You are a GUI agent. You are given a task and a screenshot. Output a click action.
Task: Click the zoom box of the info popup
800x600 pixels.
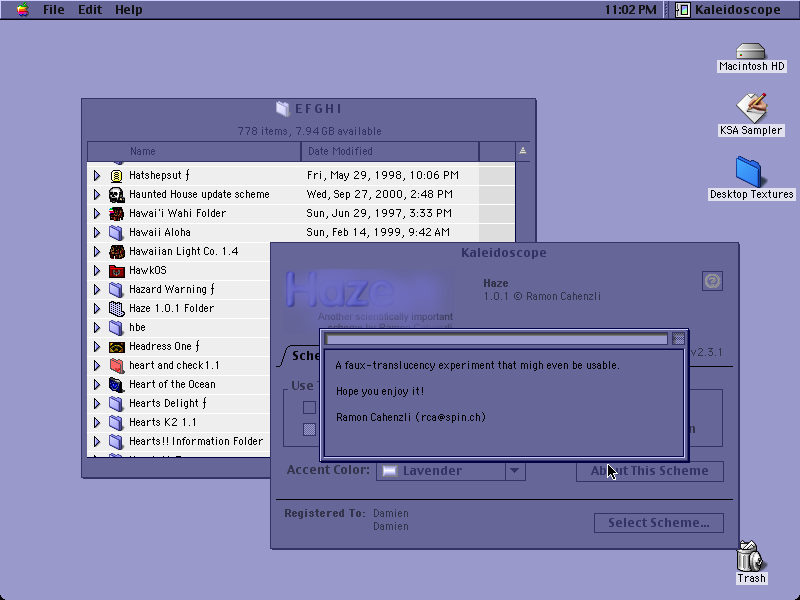point(678,339)
